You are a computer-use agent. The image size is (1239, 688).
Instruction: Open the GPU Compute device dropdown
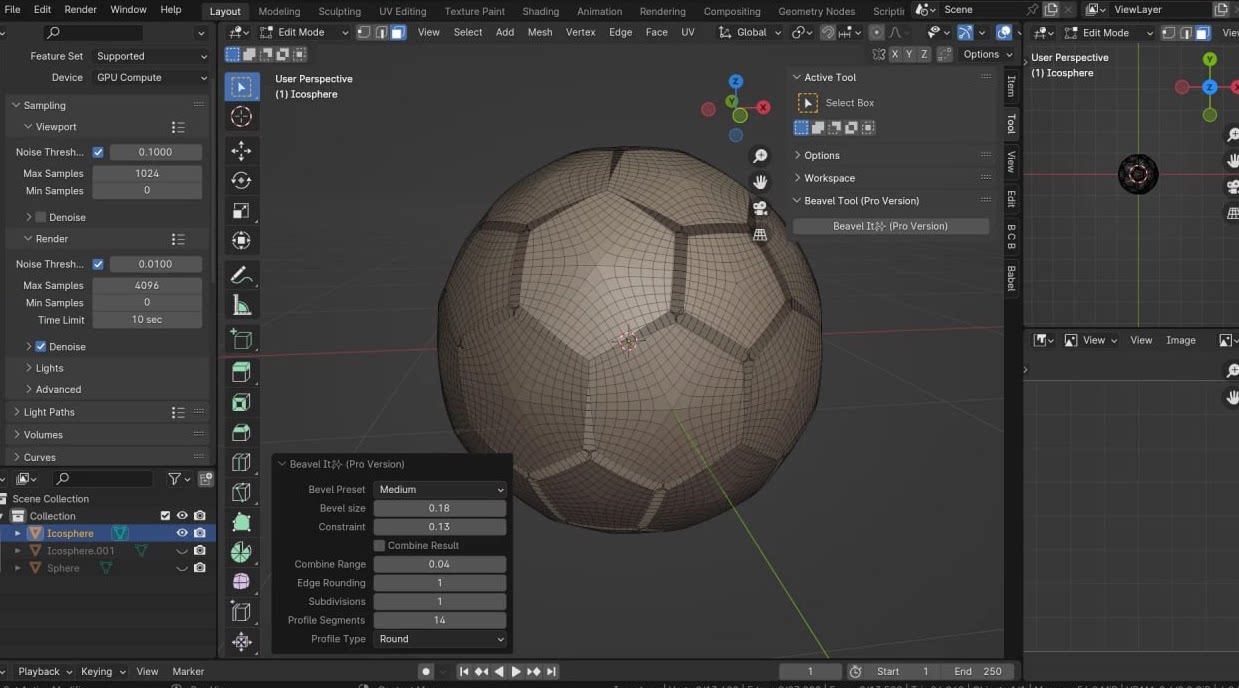[x=152, y=77]
